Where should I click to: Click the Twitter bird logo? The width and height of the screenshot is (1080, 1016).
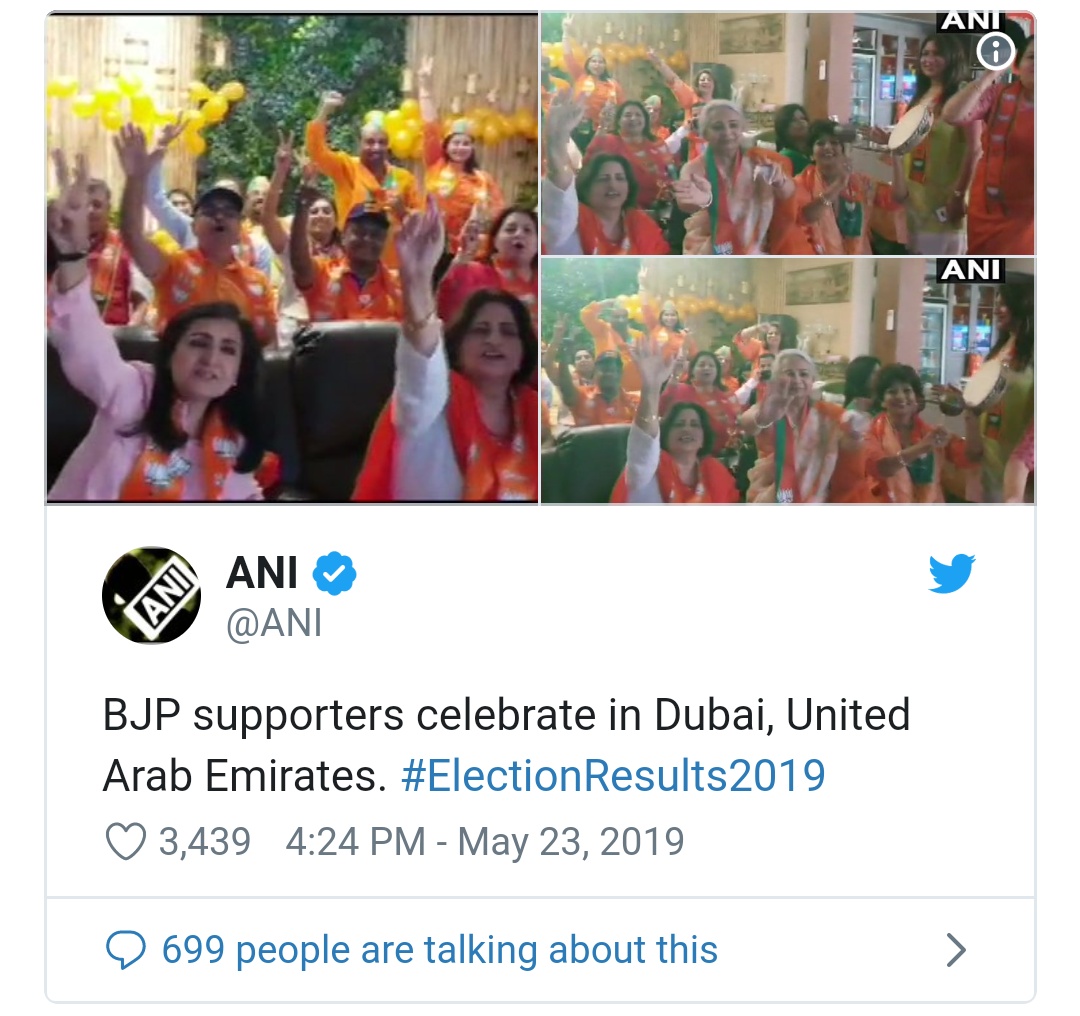click(952, 573)
